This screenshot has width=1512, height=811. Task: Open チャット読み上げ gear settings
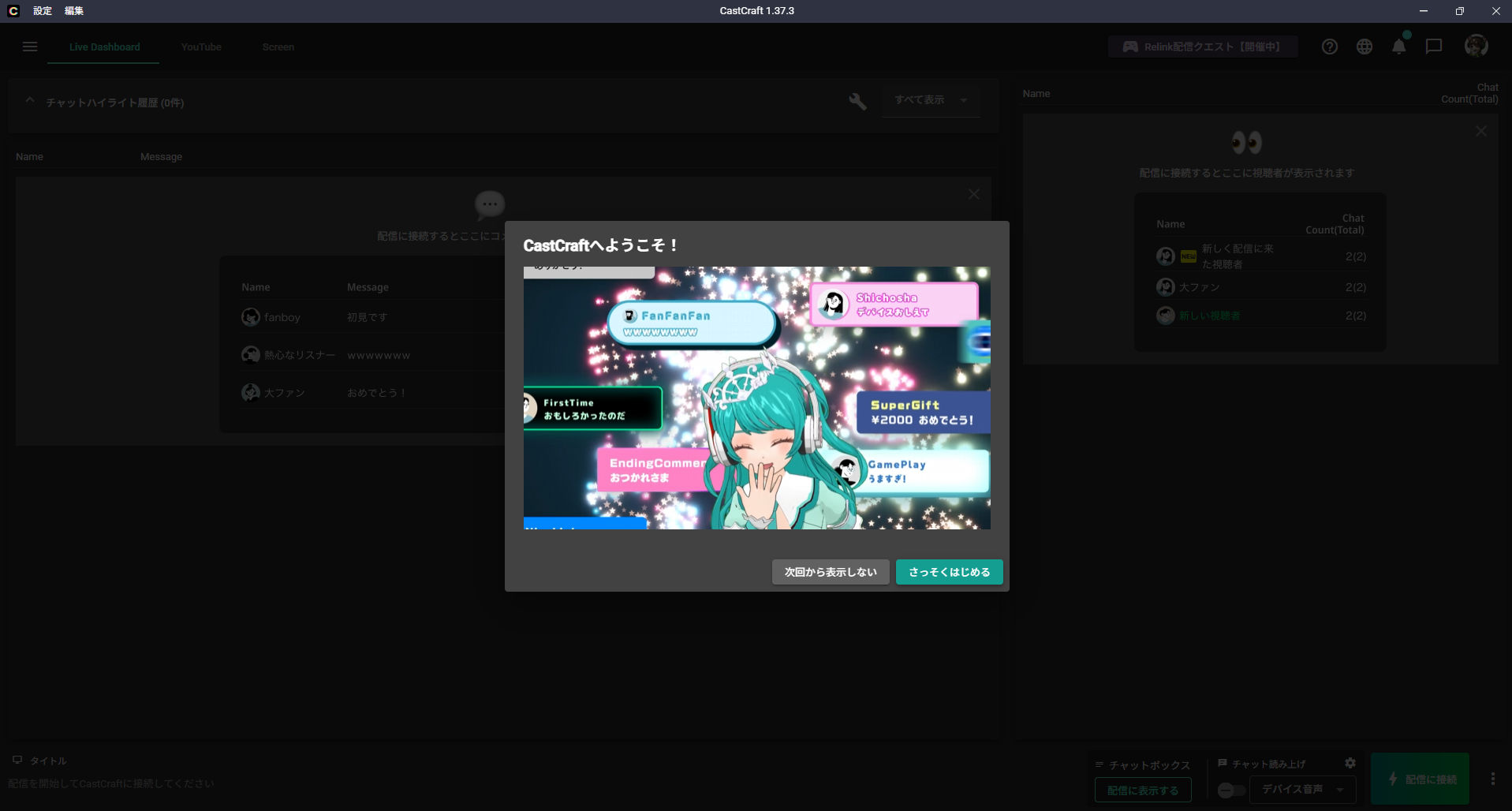(x=1350, y=763)
